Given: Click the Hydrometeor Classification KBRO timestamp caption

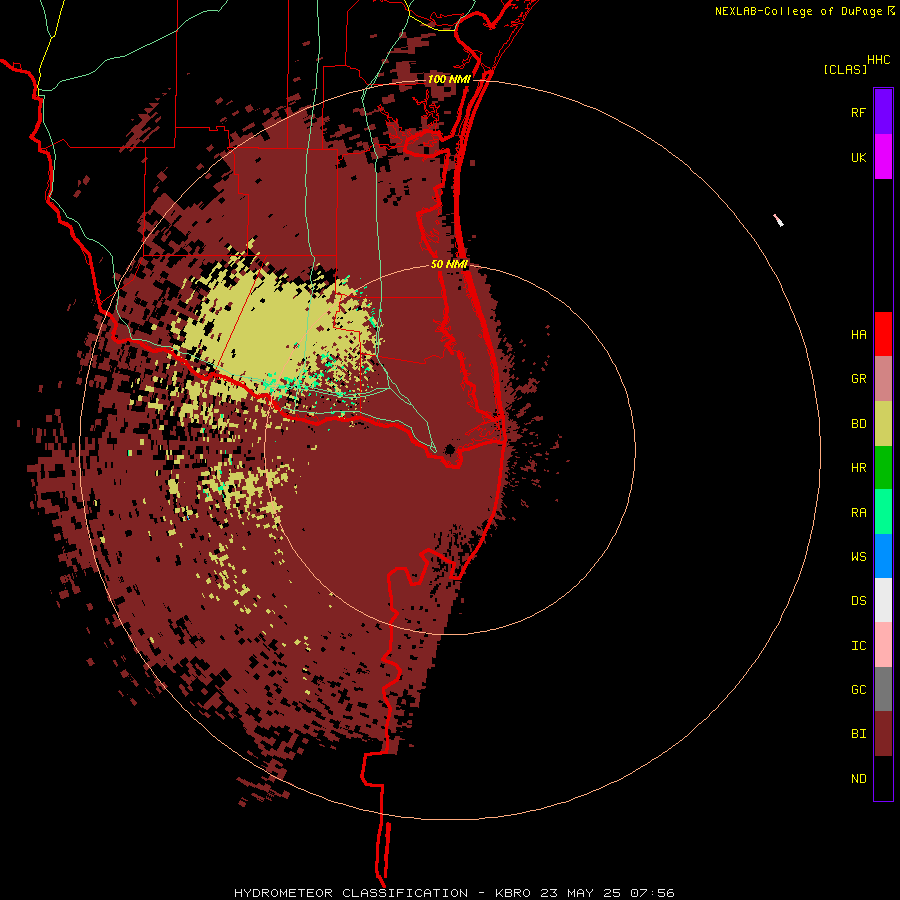Looking at the screenshot, I should coord(453,893).
